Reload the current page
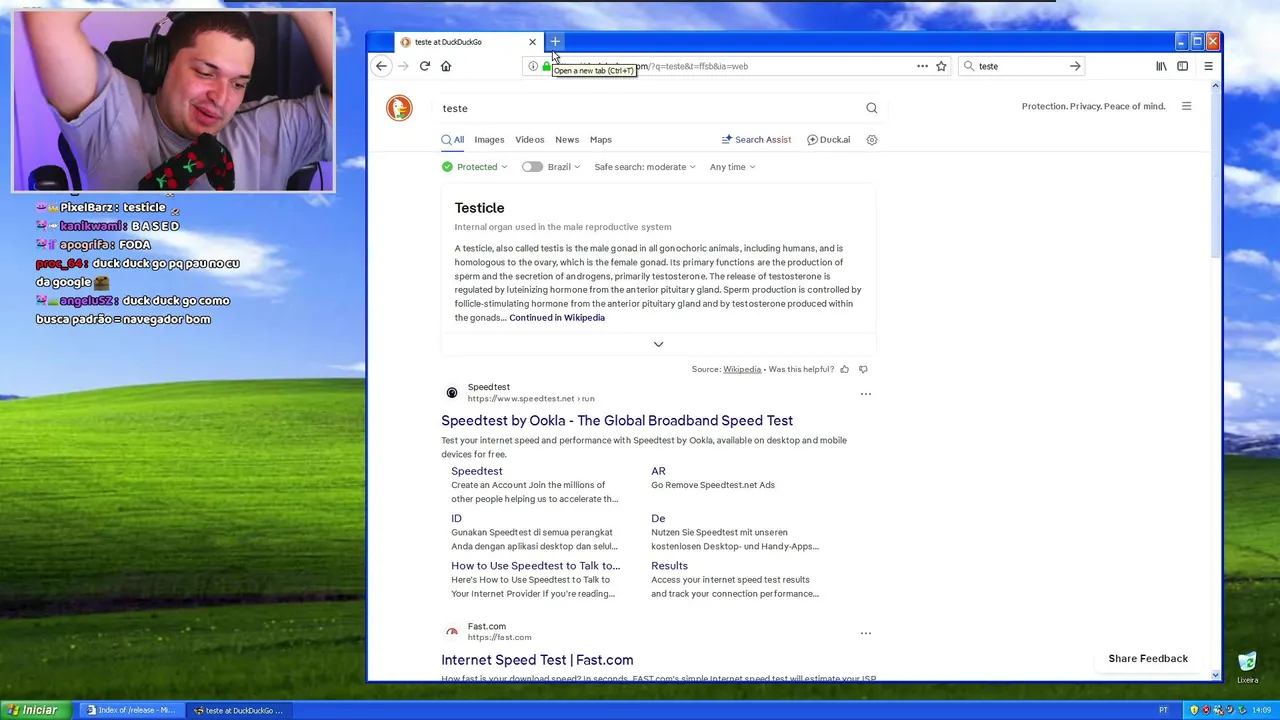Screen dimensions: 1280x720 tap(425, 66)
